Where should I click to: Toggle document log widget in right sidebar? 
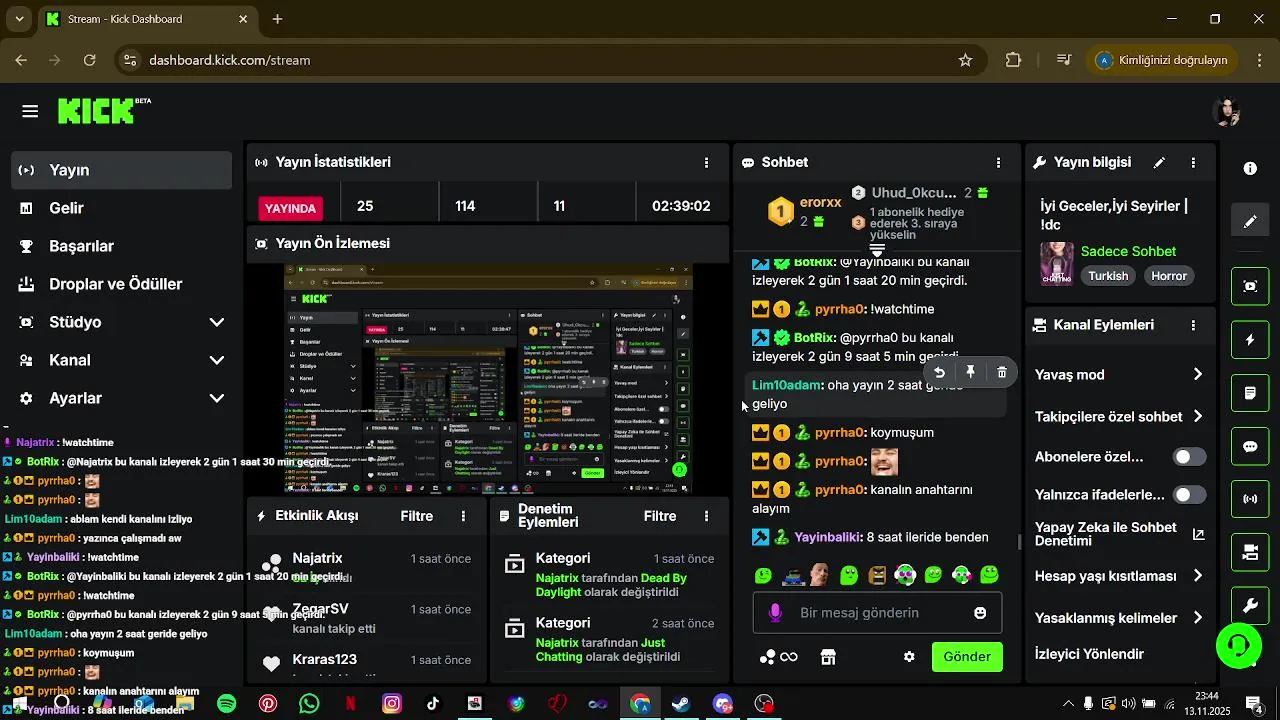(x=1250, y=393)
